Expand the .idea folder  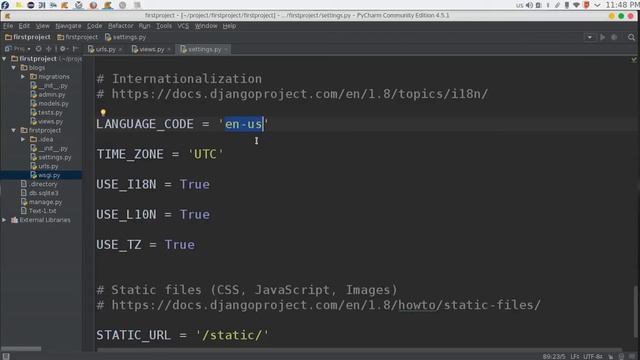[23, 139]
